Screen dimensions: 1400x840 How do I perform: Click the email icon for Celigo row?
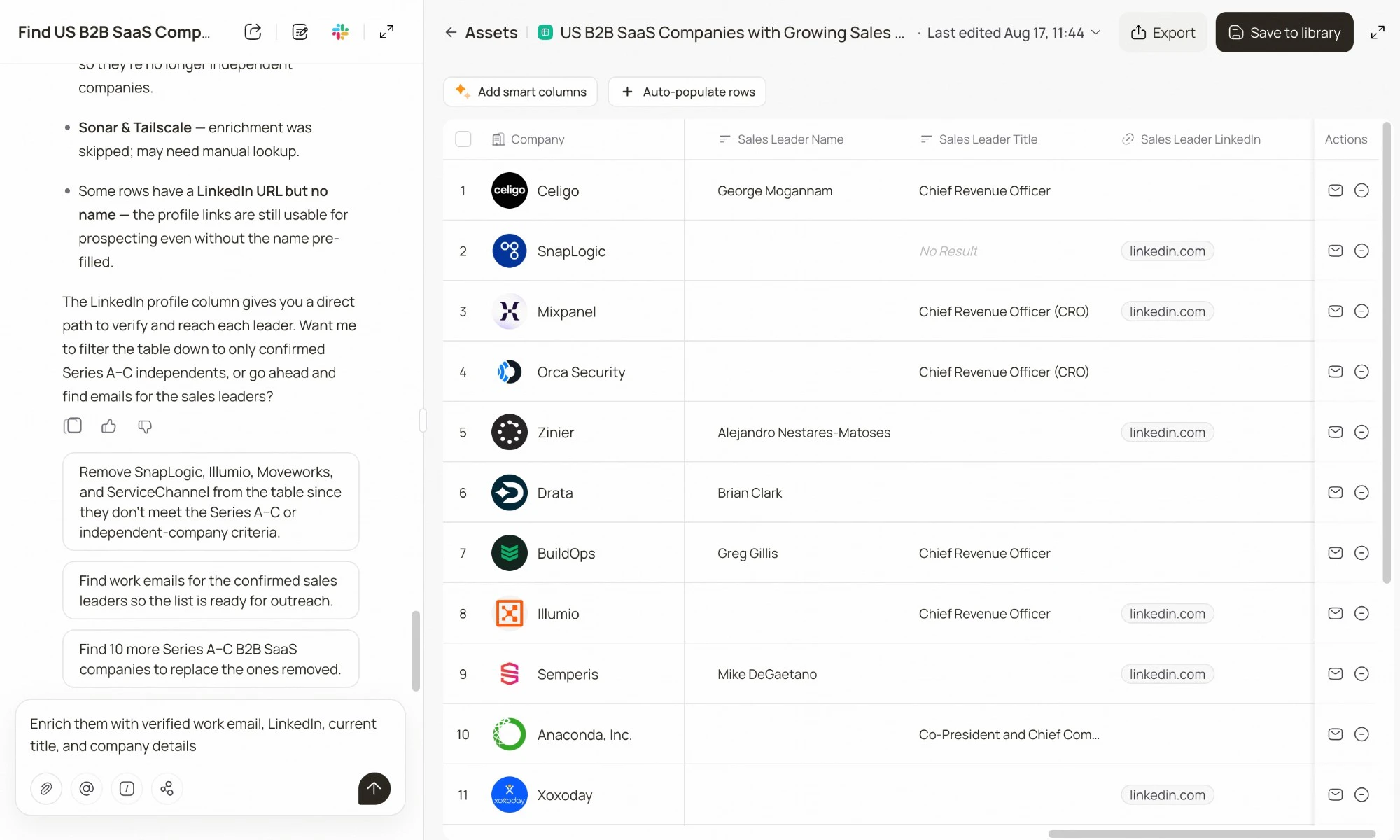click(1336, 190)
